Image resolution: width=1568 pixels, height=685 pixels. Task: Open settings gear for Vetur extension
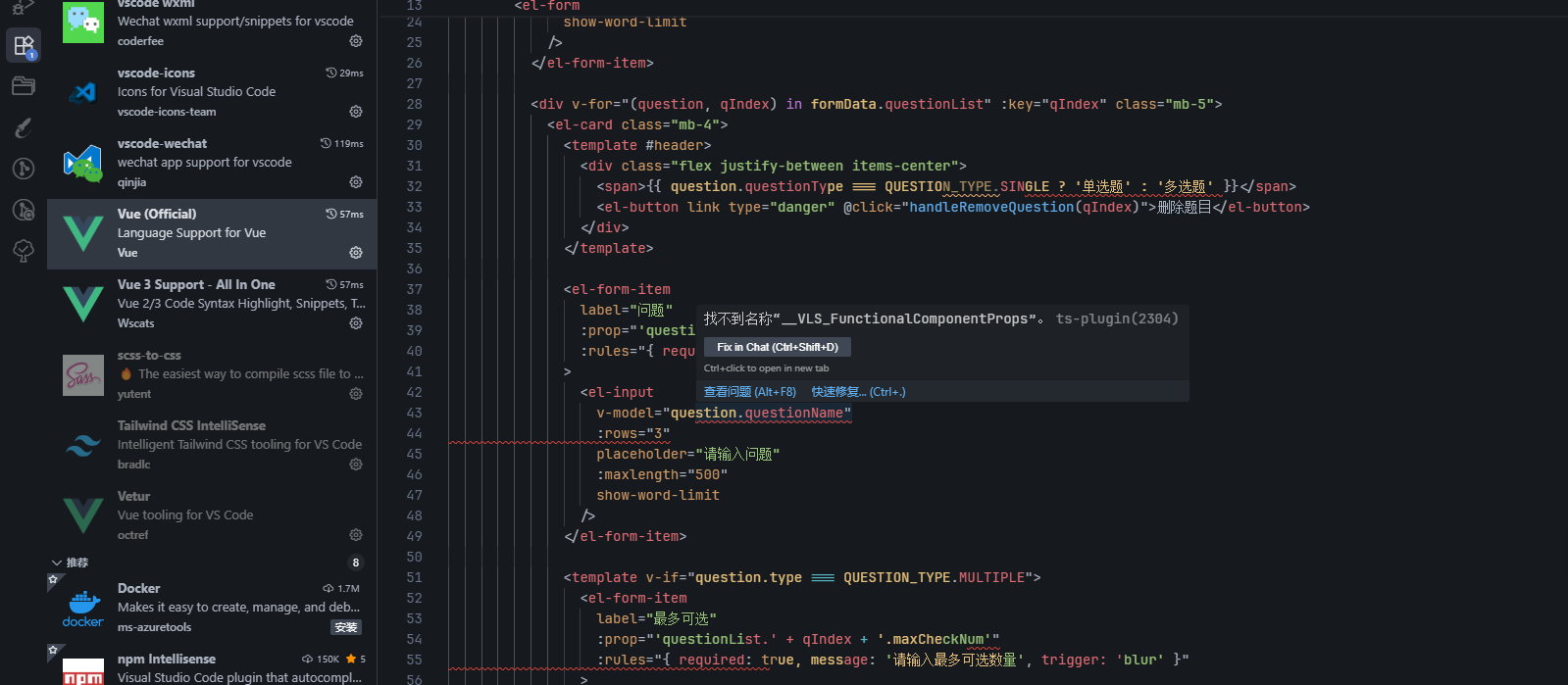coord(356,535)
